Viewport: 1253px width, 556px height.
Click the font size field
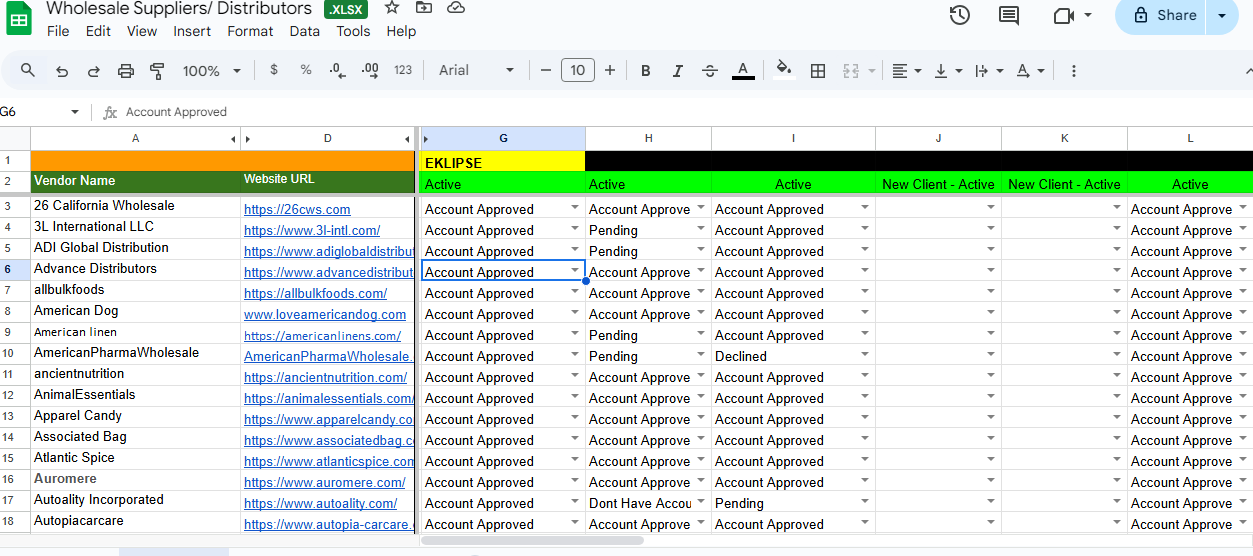578,70
